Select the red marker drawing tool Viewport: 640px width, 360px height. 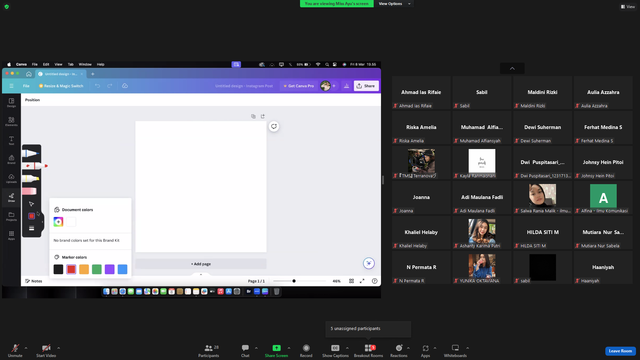[x=35, y=166]
